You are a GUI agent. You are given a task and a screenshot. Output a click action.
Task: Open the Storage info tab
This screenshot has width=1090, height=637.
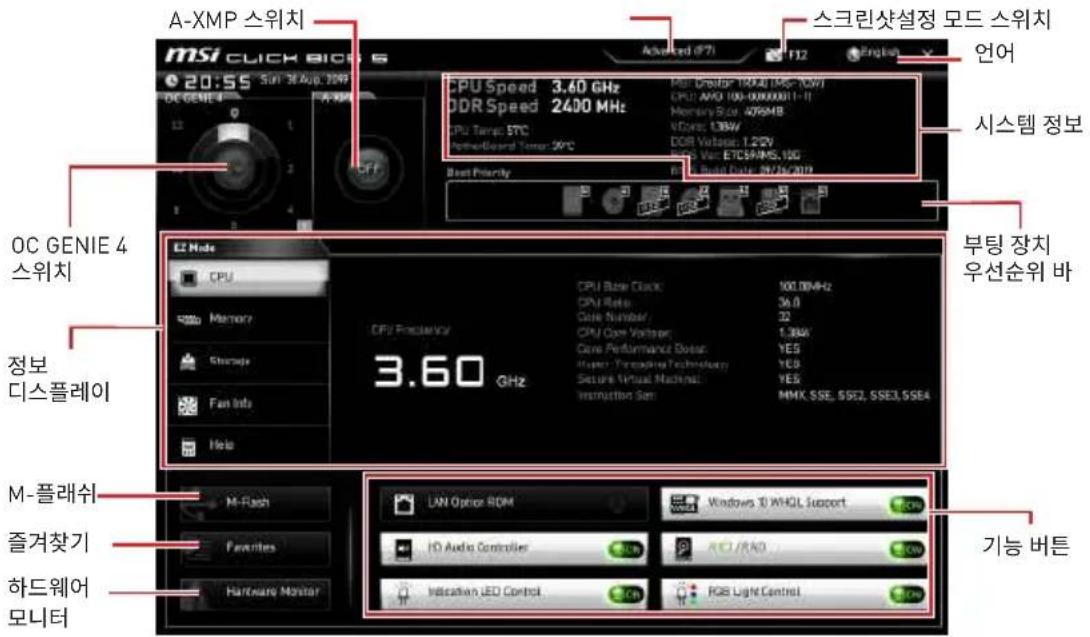pos(248,362)
